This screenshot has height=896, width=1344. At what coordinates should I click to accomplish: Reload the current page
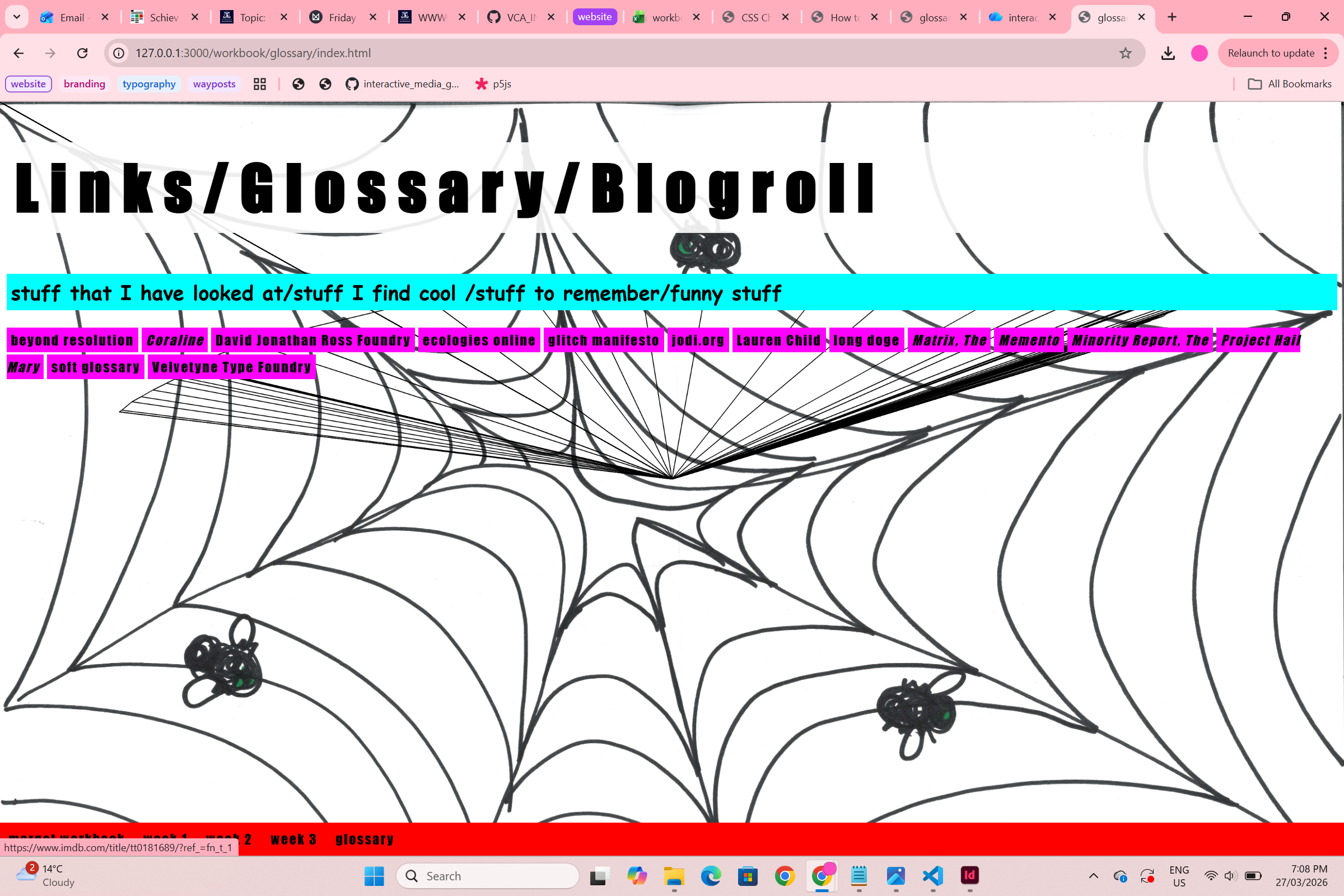point(82,53)
